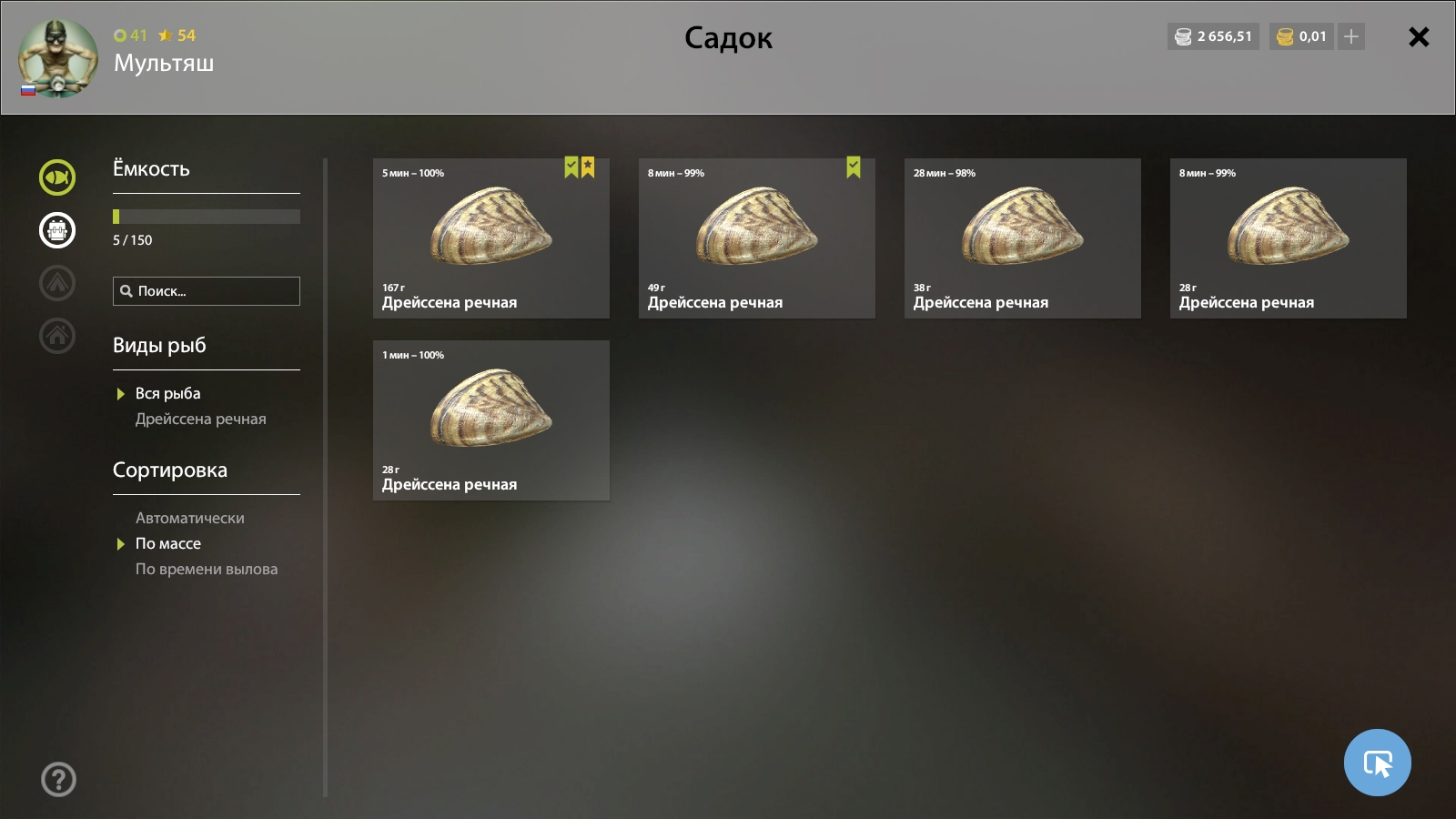Screen dimensions: 1456x819
Task: Click the plus to add gold coins
Action: (1351, 36)
